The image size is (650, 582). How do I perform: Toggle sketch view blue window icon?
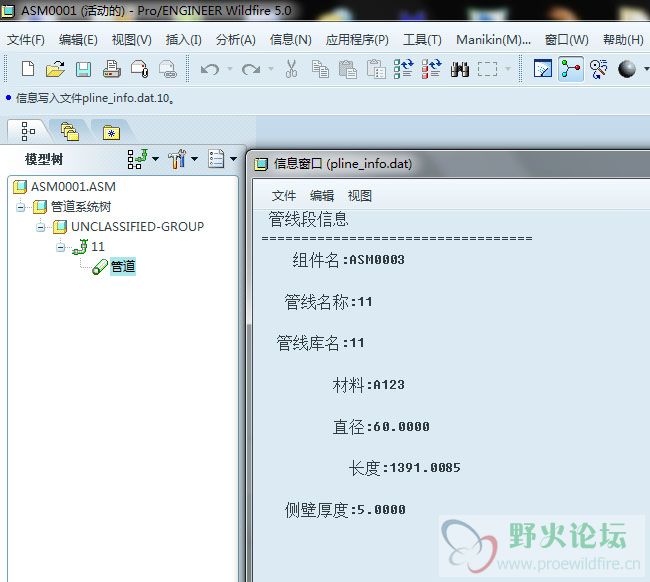point(543,69)
